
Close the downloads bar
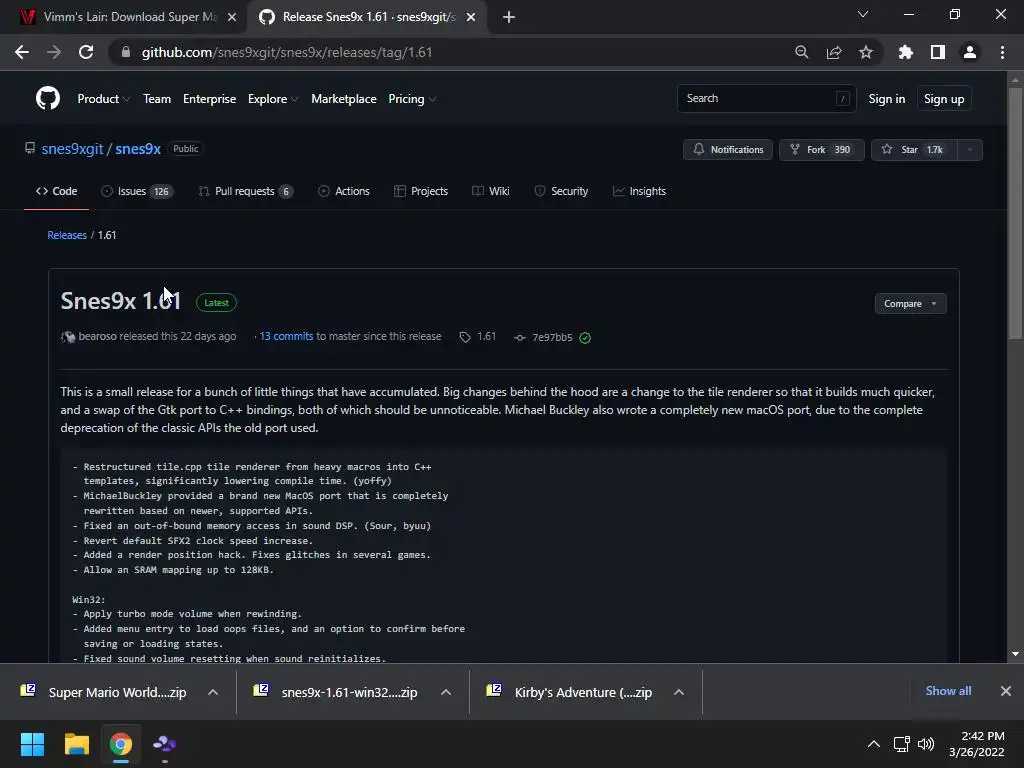click(x=1006, y=691)
